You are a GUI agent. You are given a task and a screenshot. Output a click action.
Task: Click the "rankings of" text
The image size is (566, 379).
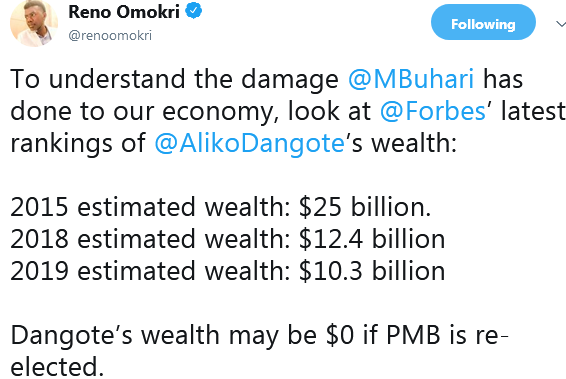click(x=78, y=144)
